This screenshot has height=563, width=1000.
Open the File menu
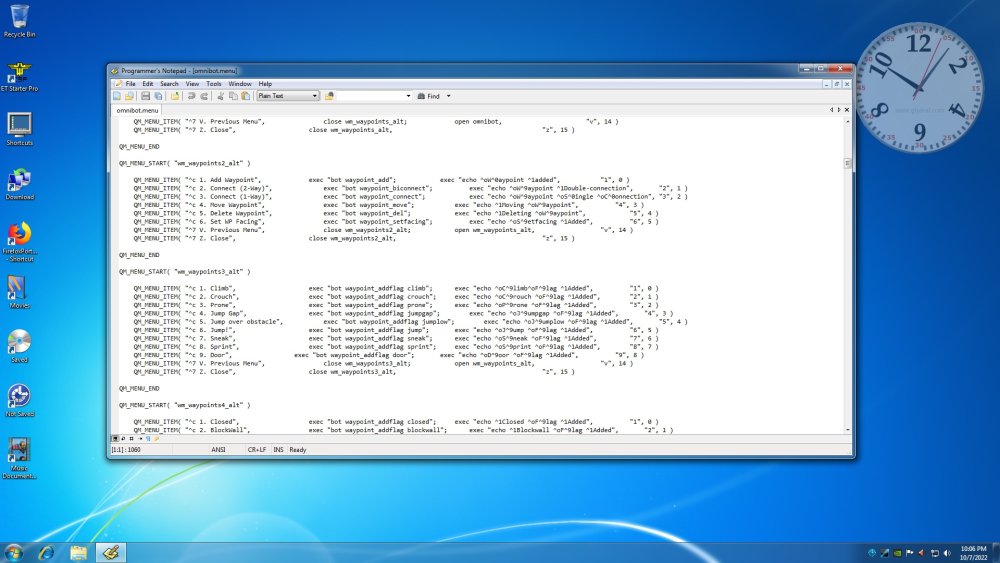130,84
